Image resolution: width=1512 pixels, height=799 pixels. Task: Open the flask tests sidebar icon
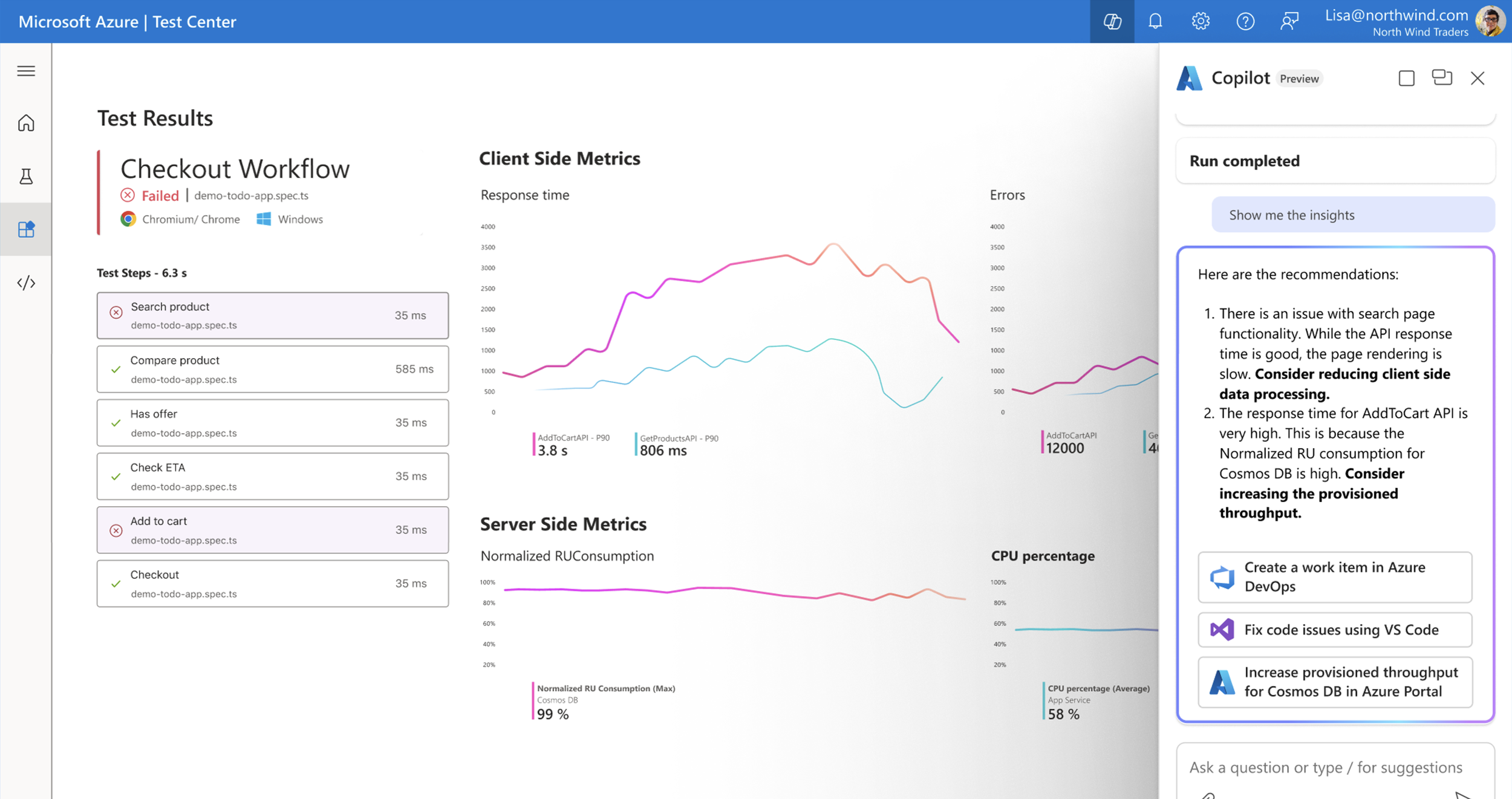(x=26, y=177)
